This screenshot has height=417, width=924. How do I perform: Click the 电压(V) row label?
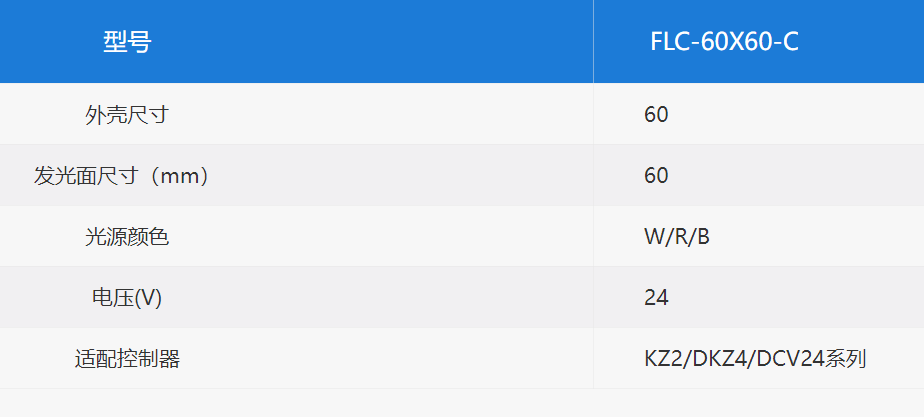click(x=127, y=298)
